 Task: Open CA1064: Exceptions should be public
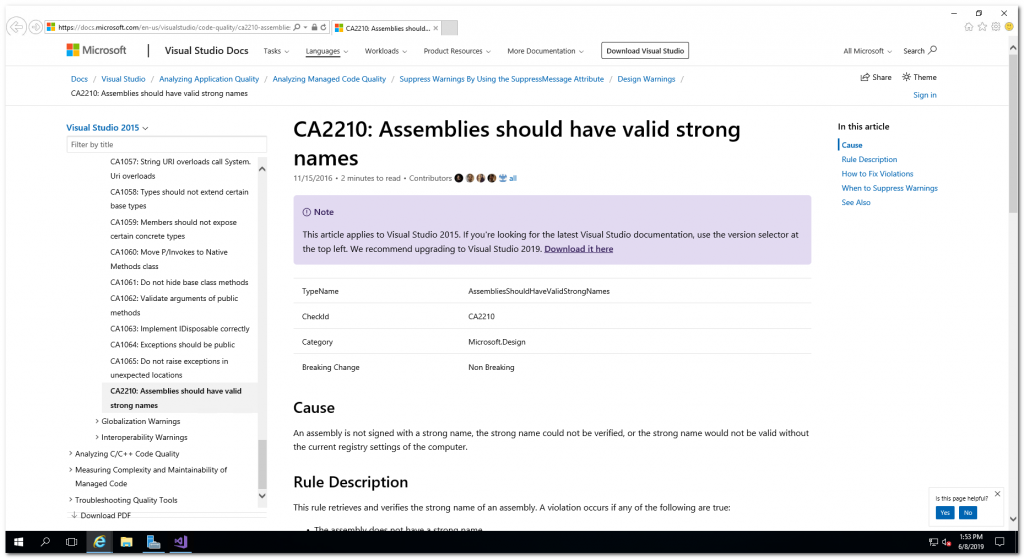pyautogui.click(x=172, y=345)
